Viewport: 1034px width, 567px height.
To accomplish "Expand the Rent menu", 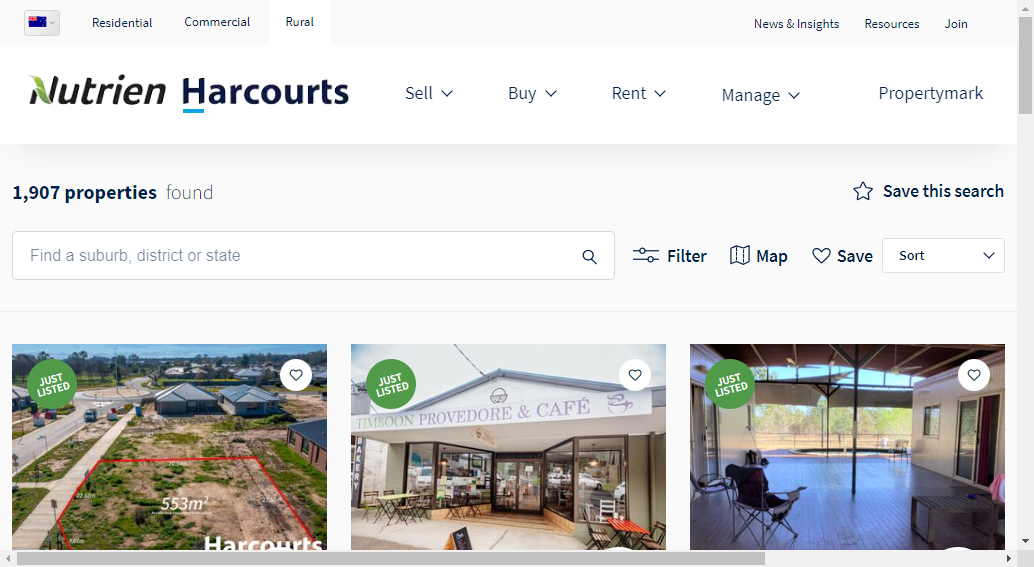I will coord(638,94).
